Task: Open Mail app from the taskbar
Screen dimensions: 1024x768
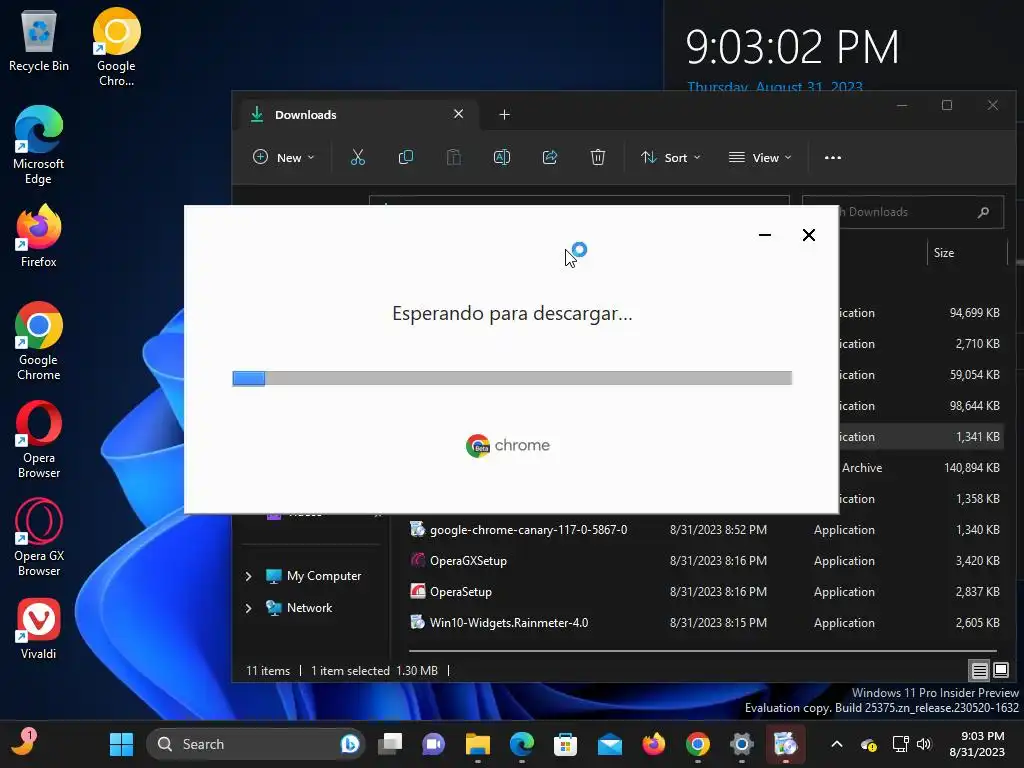Action: tap(609, 744)
